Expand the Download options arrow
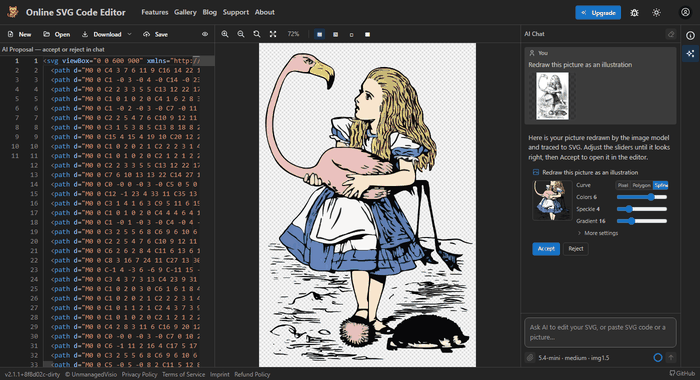The image size is (700, 380). click(x=129, y=34)
